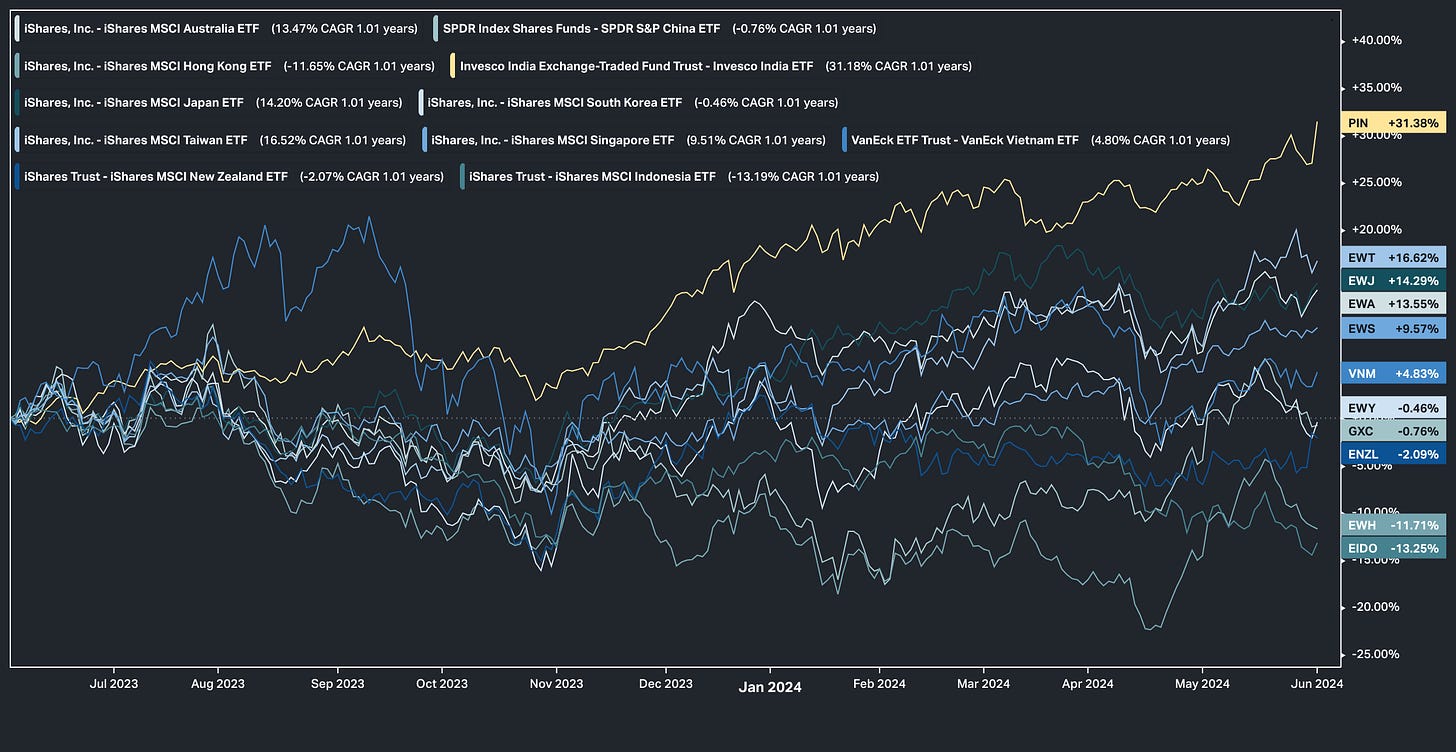Click the Feb 2024 date axis label
Image resolution: width=1456 pixels, height=752 pixels.
click(878, 684)
